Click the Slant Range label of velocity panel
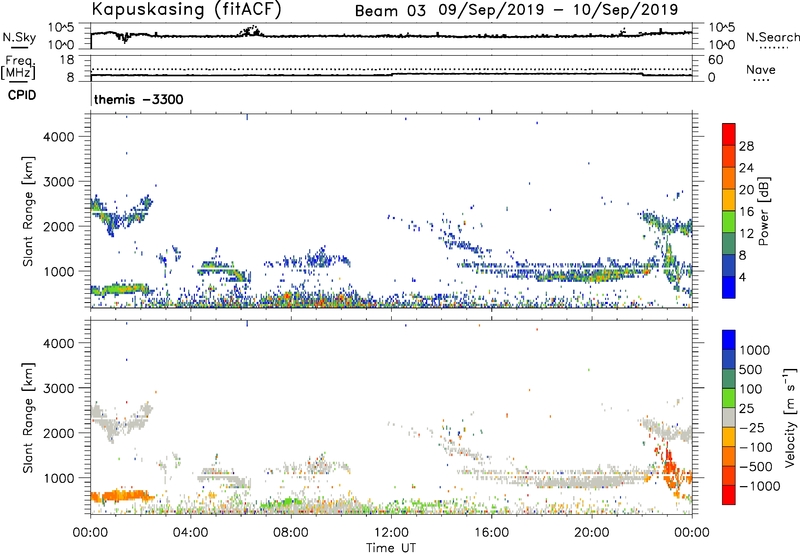 (28, 417)
